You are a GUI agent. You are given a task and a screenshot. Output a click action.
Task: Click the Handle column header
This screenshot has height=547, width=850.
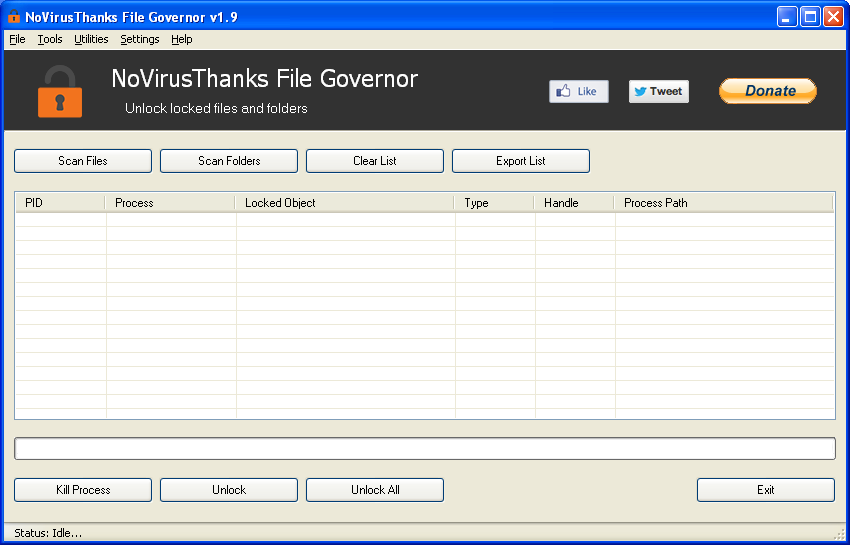(574, 203)
